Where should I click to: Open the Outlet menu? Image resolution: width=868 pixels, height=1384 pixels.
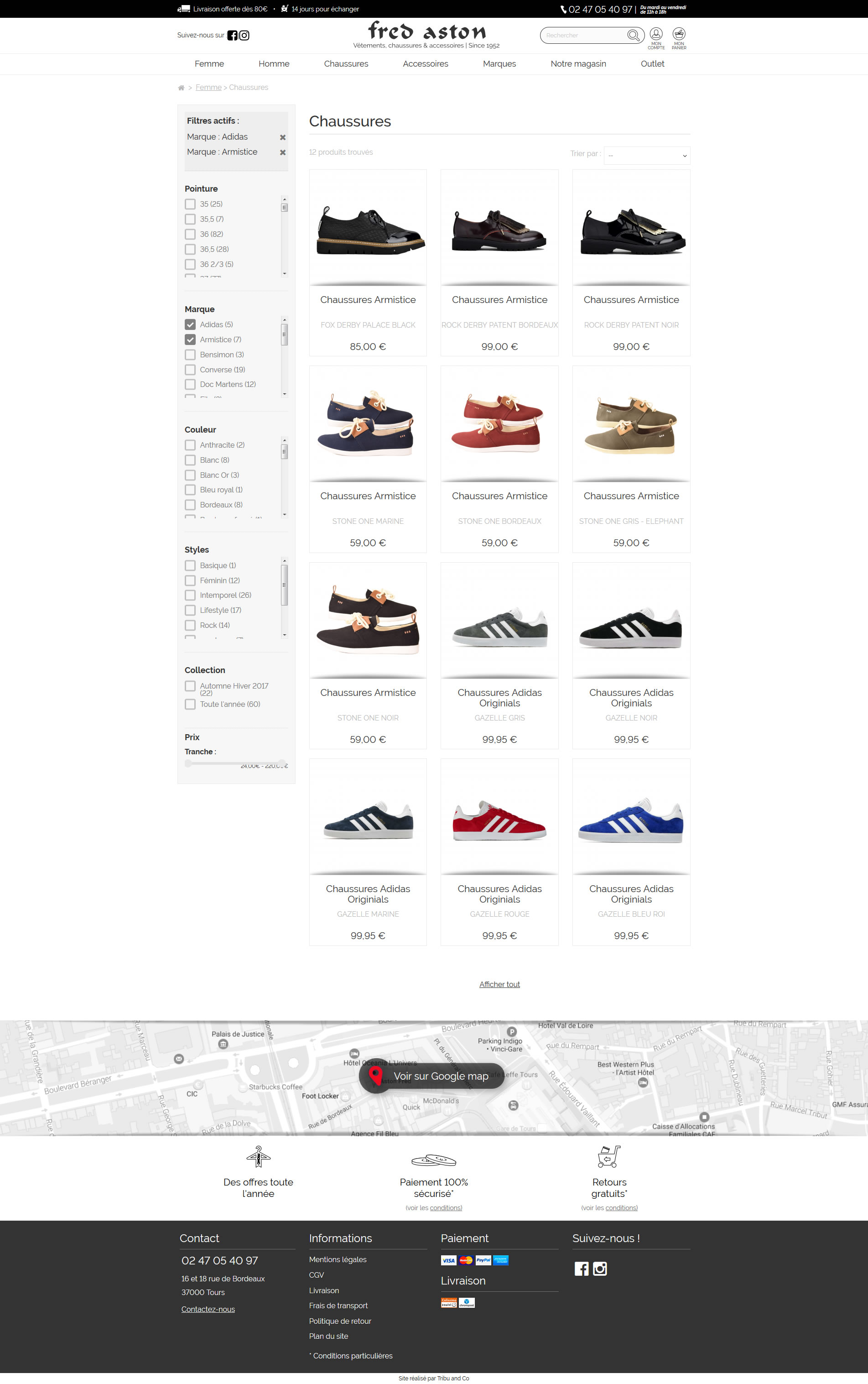(x=652, y=64)
